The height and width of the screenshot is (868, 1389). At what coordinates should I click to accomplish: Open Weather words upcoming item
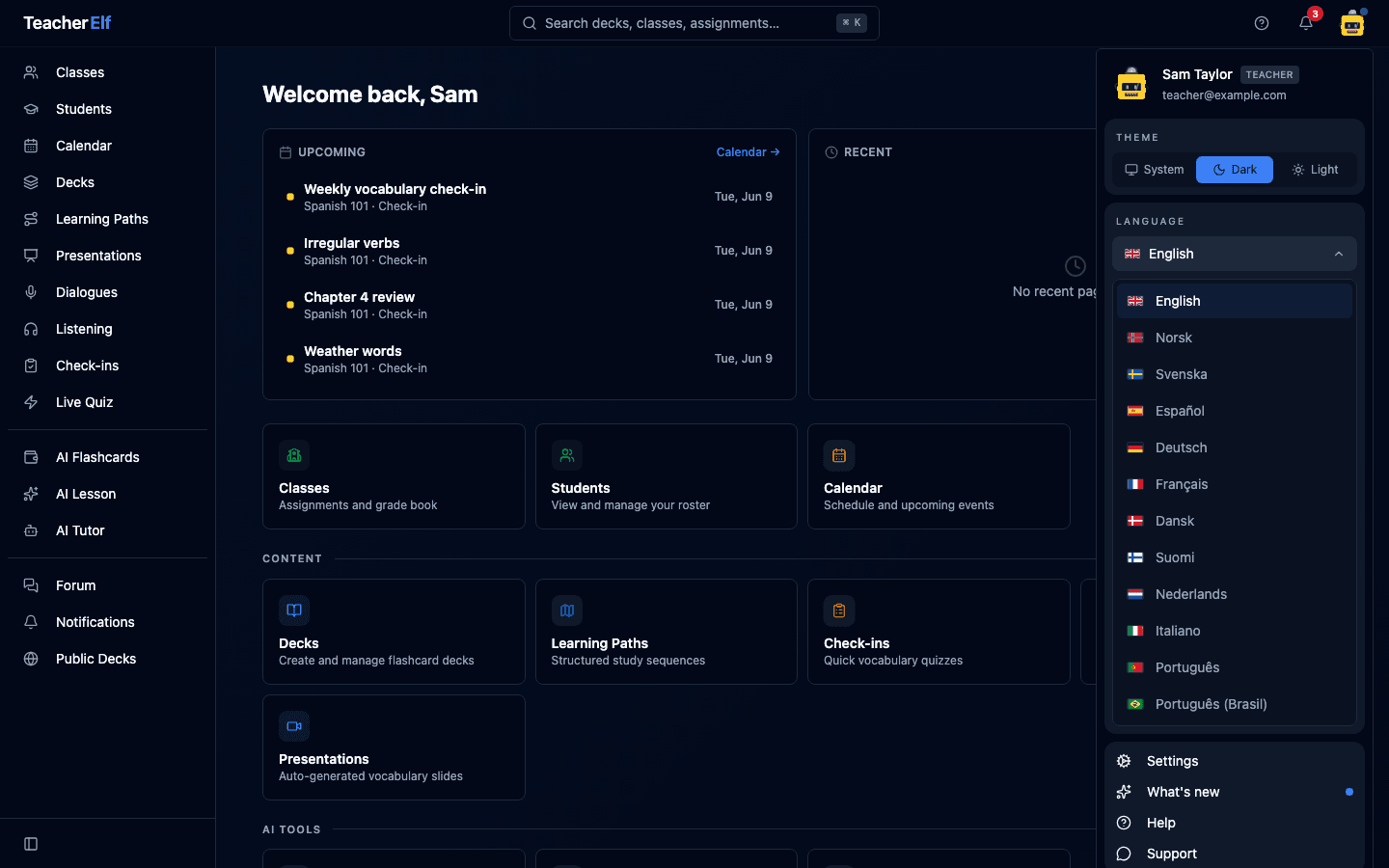coord(530,359)
